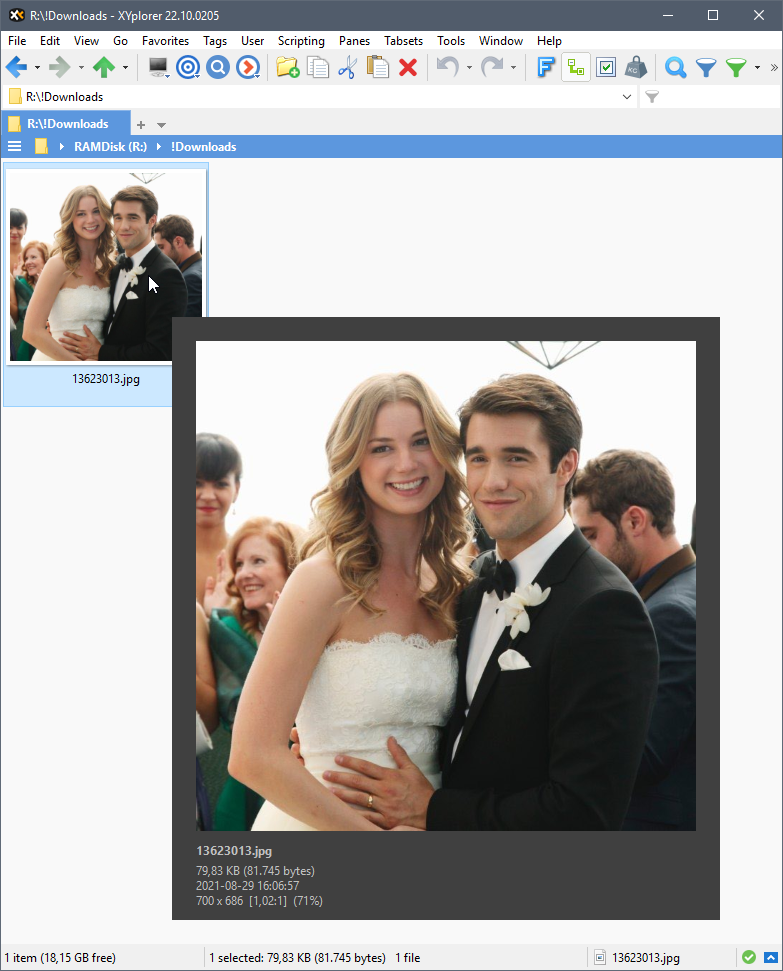The image size is (783, 971).
Task: Open the tab list dropdown arrow
Action: coord(162,125)
